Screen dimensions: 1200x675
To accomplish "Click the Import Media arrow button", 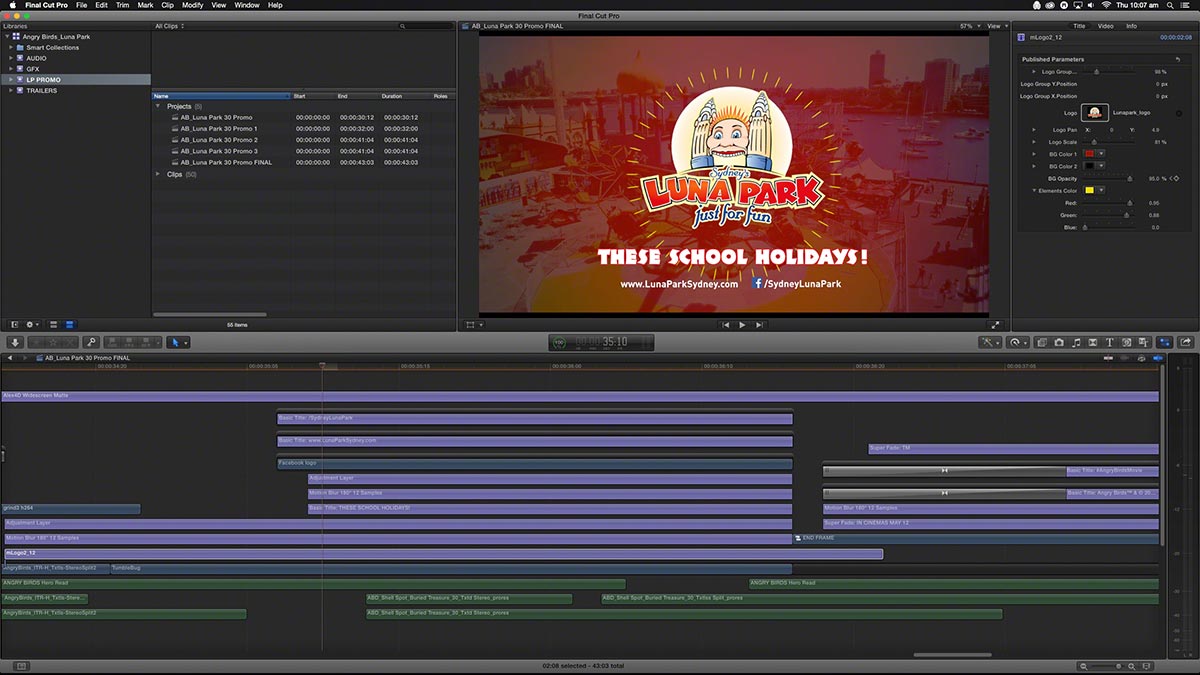I will [x=16, y=342].
